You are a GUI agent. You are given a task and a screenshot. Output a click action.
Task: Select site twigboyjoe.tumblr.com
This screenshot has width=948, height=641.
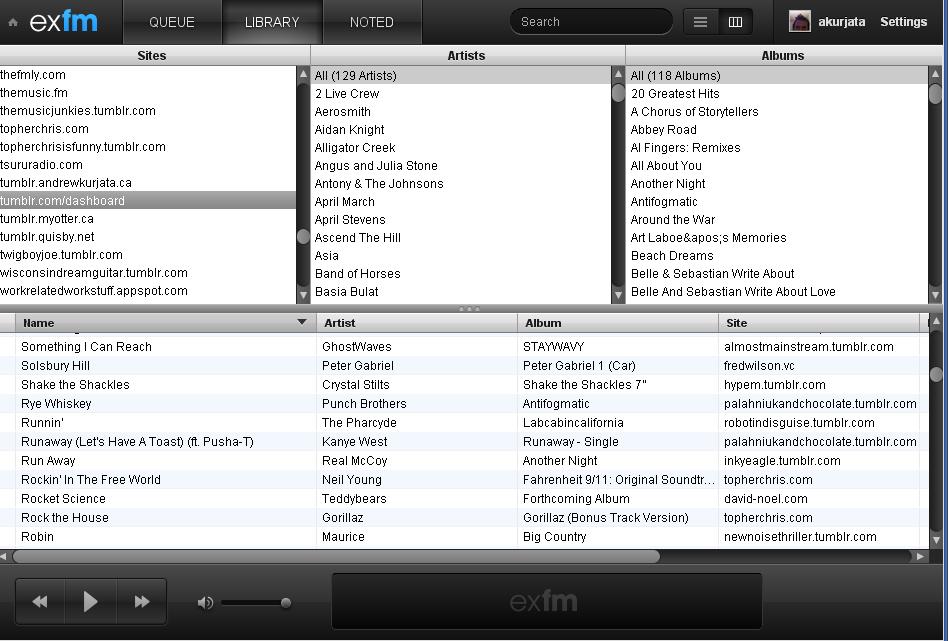click(148, 255)
